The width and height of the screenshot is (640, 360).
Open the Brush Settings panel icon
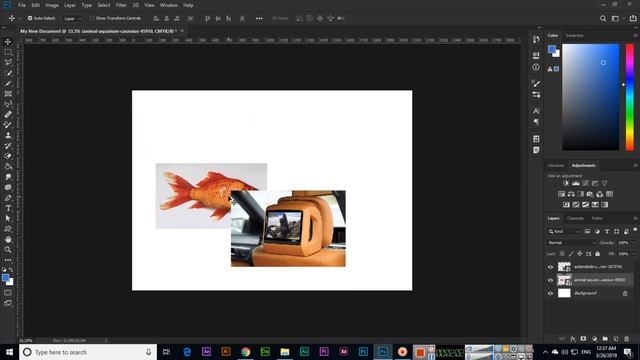tap(536, 84)
